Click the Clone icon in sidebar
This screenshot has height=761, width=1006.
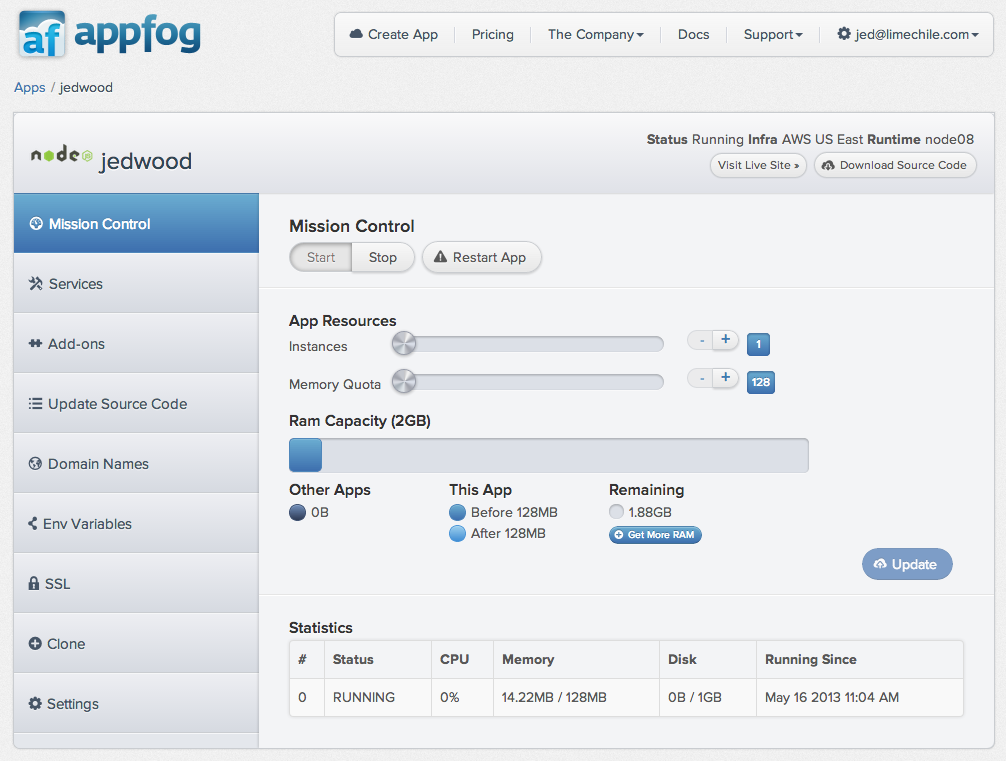[x=34, y=643]
